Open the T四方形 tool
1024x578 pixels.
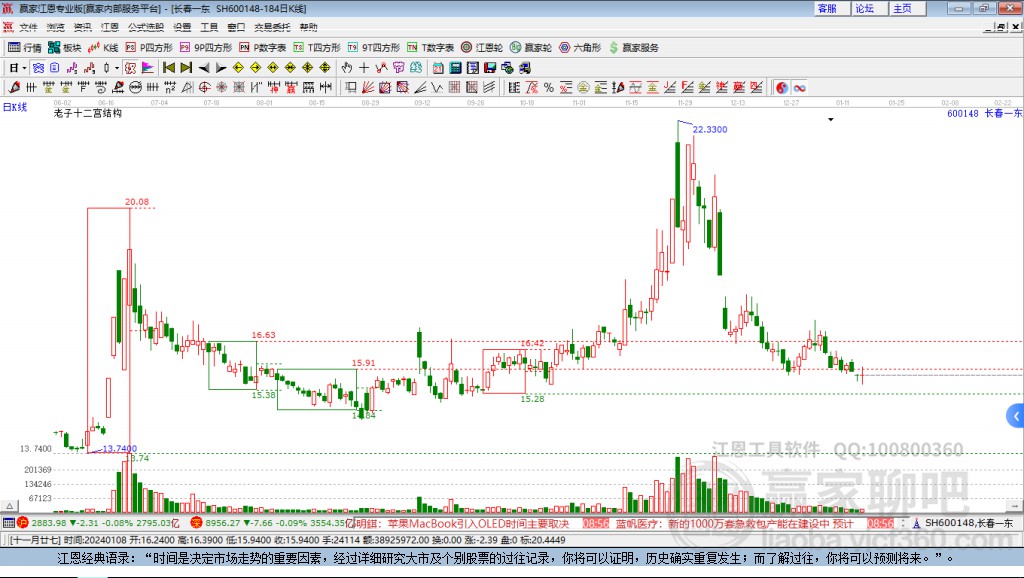tap(317, 47)
